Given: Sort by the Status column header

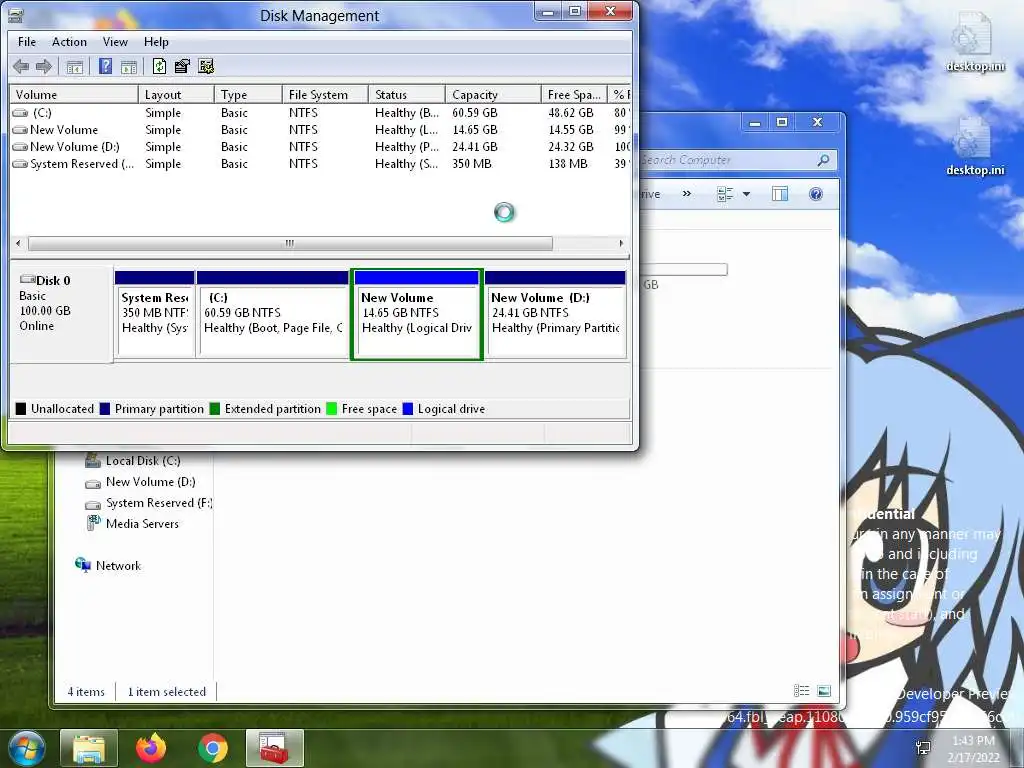Looking at the screenshot, I should click(x=407, y=95).
